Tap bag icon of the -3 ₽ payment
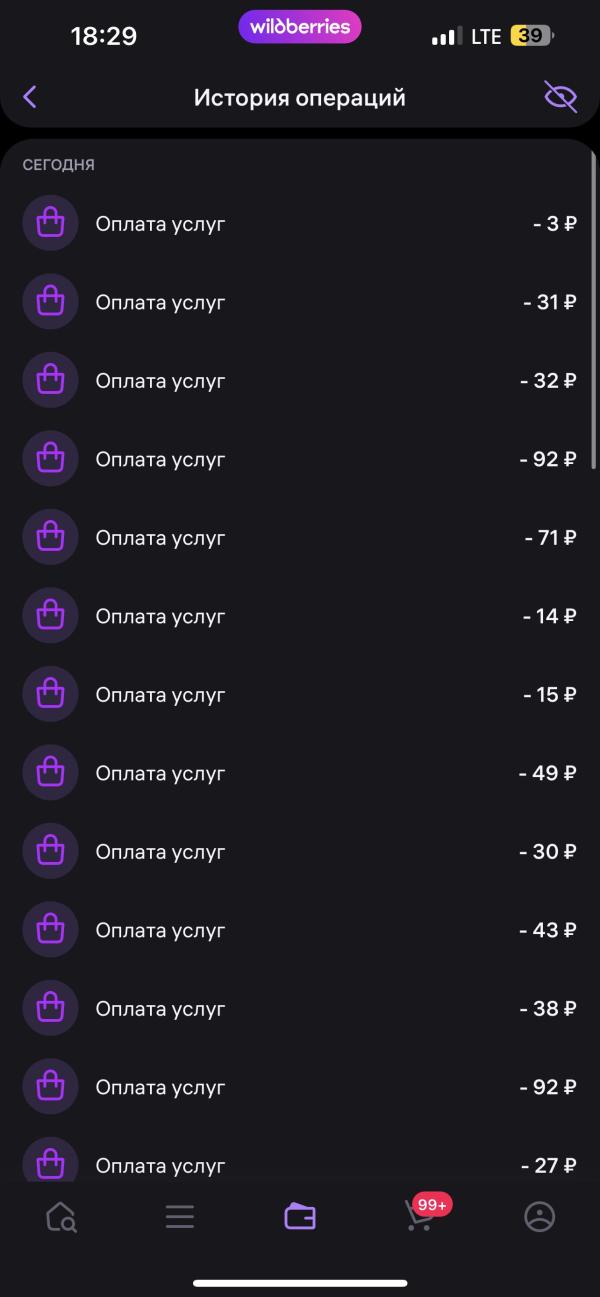Screen dimensions: 600x1297 click(x=50, y=223)
